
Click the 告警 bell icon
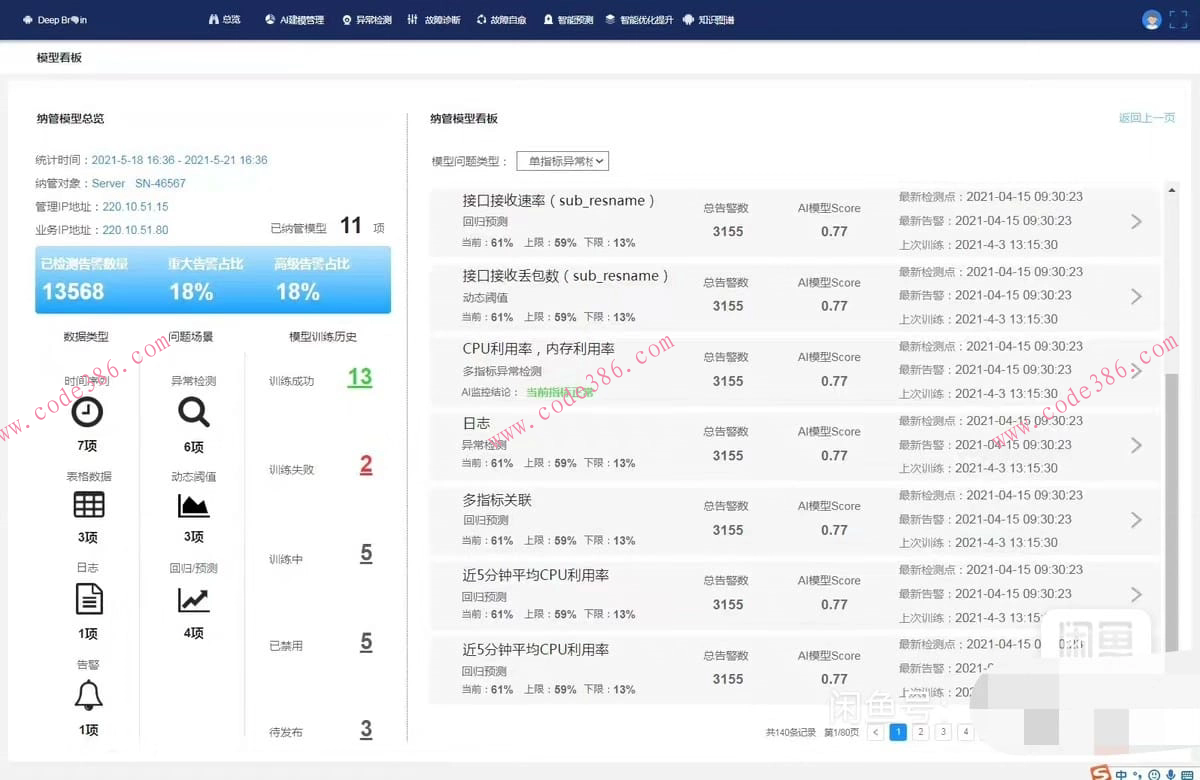[x=88, y=696]
